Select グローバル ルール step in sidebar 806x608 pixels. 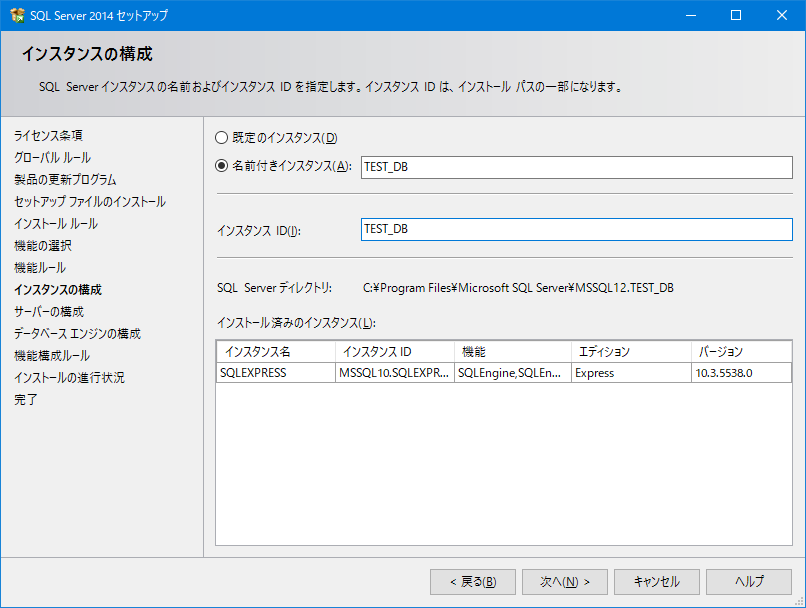point(52,158)
